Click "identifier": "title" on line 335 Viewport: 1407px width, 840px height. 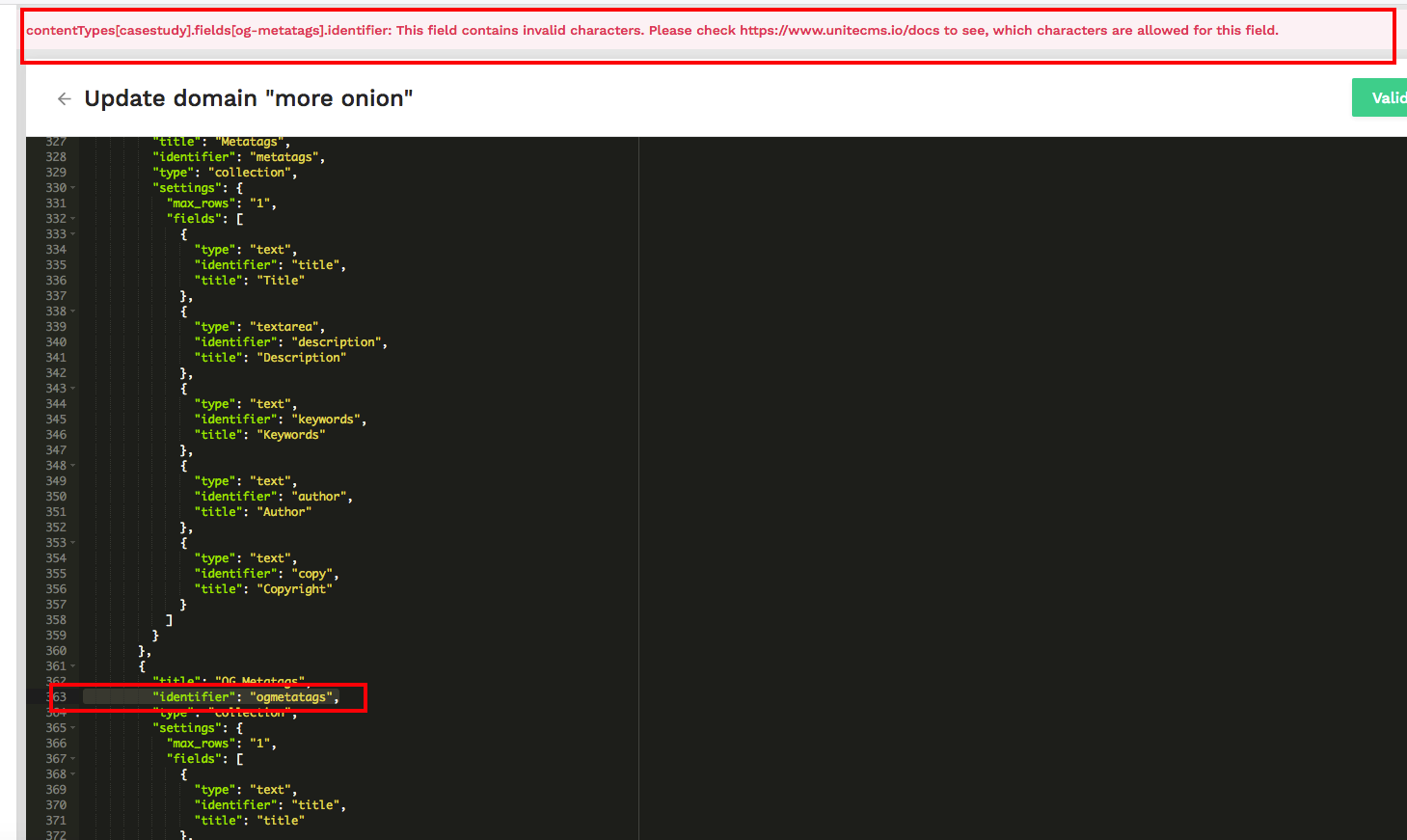point(270,265)
